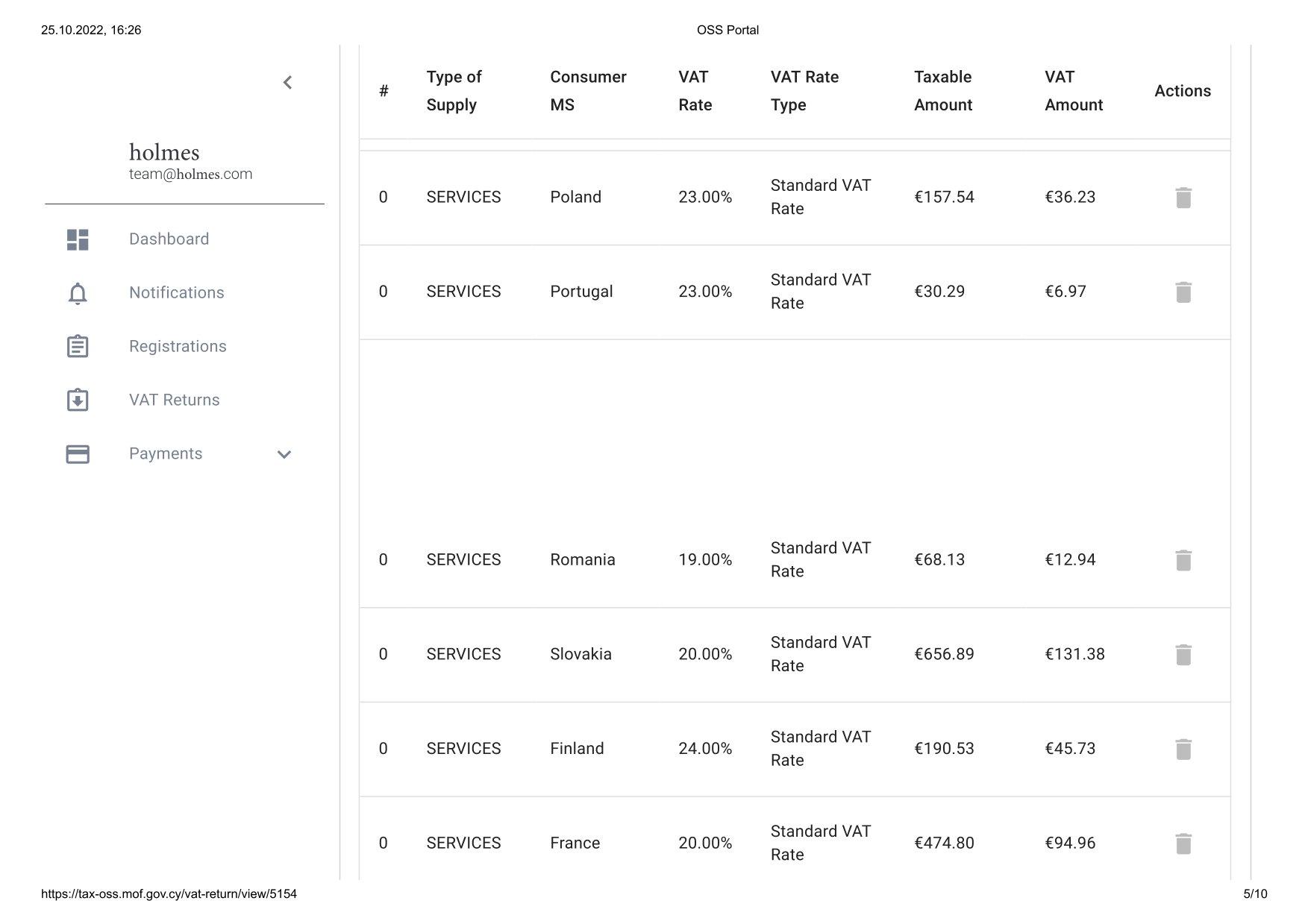This screenshot has width=1308, height=924.
Task: Select the Portugal cell
Action: pyautogui.click(x=581, y=292)
